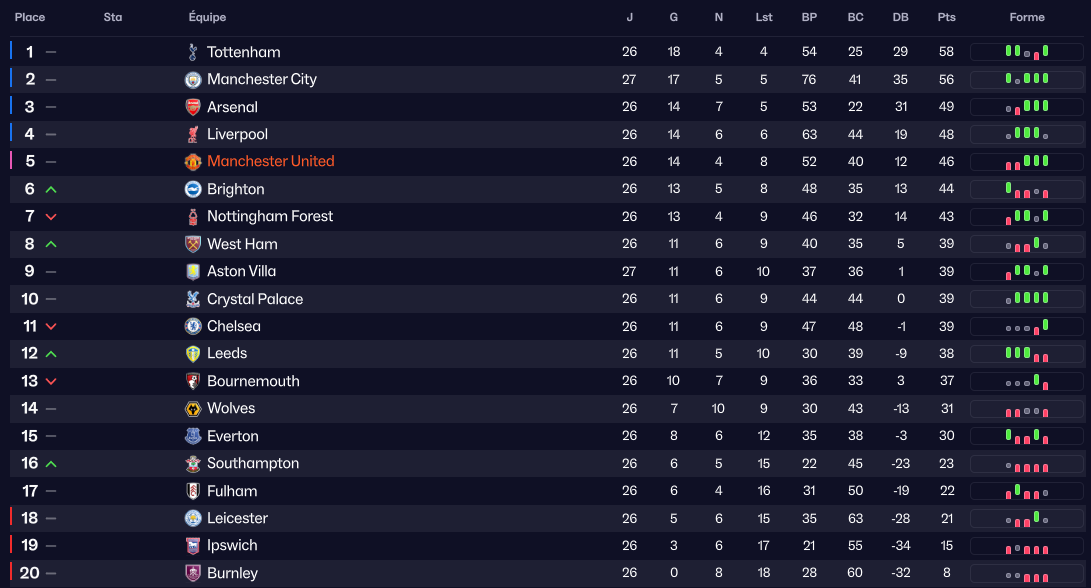Select the Manchester United team name
This screenshot has width=1091, height=588.
(270, 161)
